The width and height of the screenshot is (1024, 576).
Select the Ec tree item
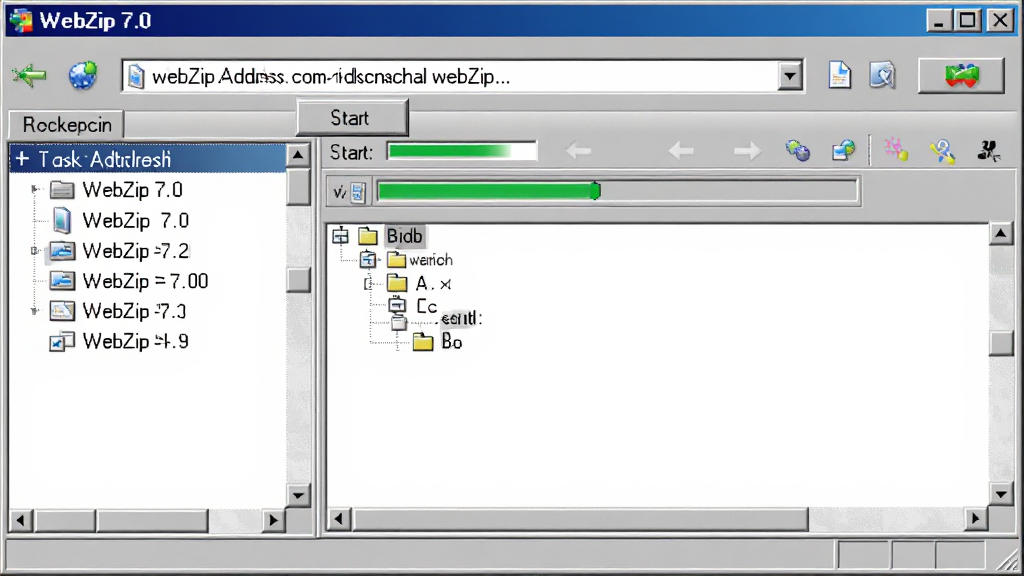(x=426, y=306)
